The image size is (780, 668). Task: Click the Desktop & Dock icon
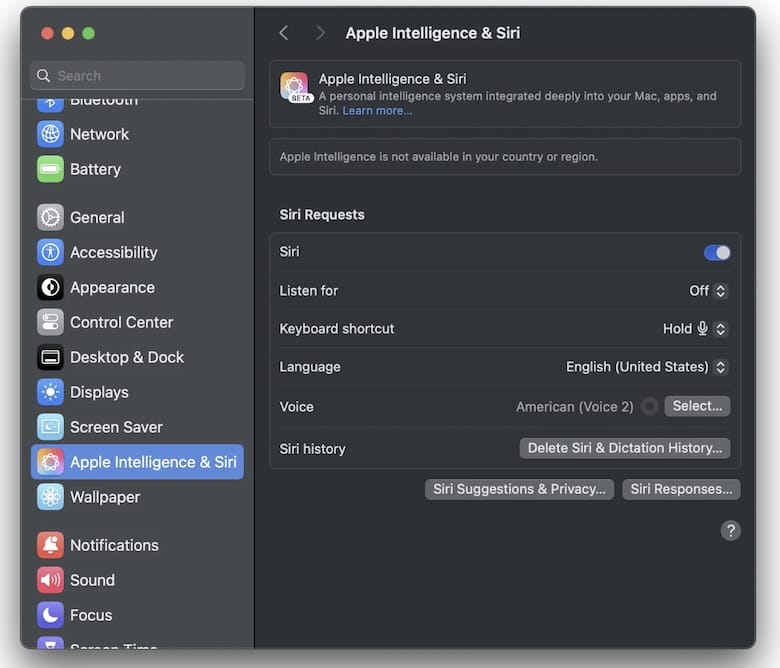(50, 357)
